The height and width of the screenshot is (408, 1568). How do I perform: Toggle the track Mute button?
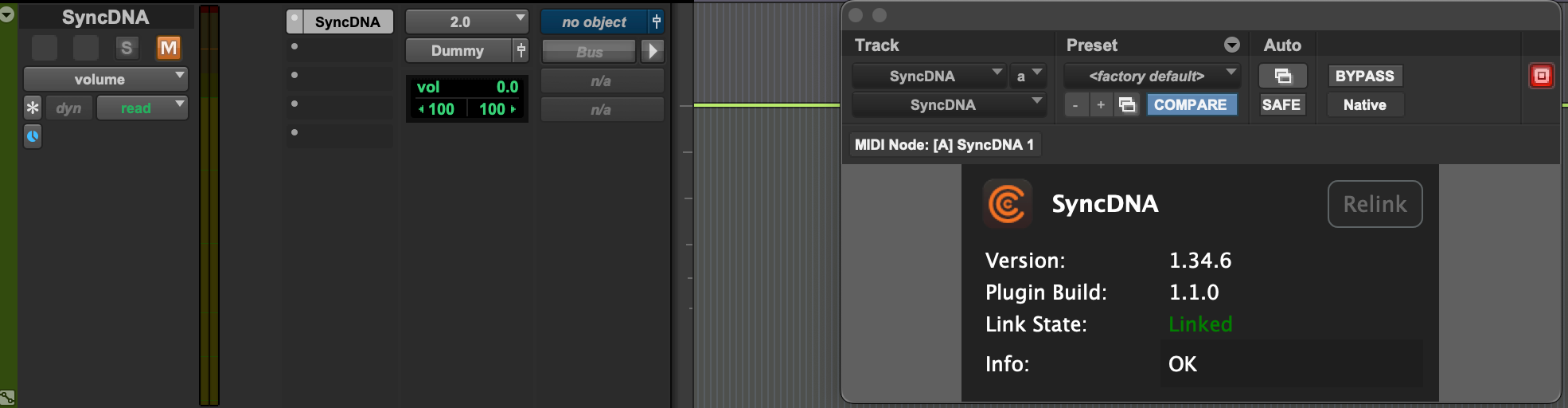click(168, 48)
